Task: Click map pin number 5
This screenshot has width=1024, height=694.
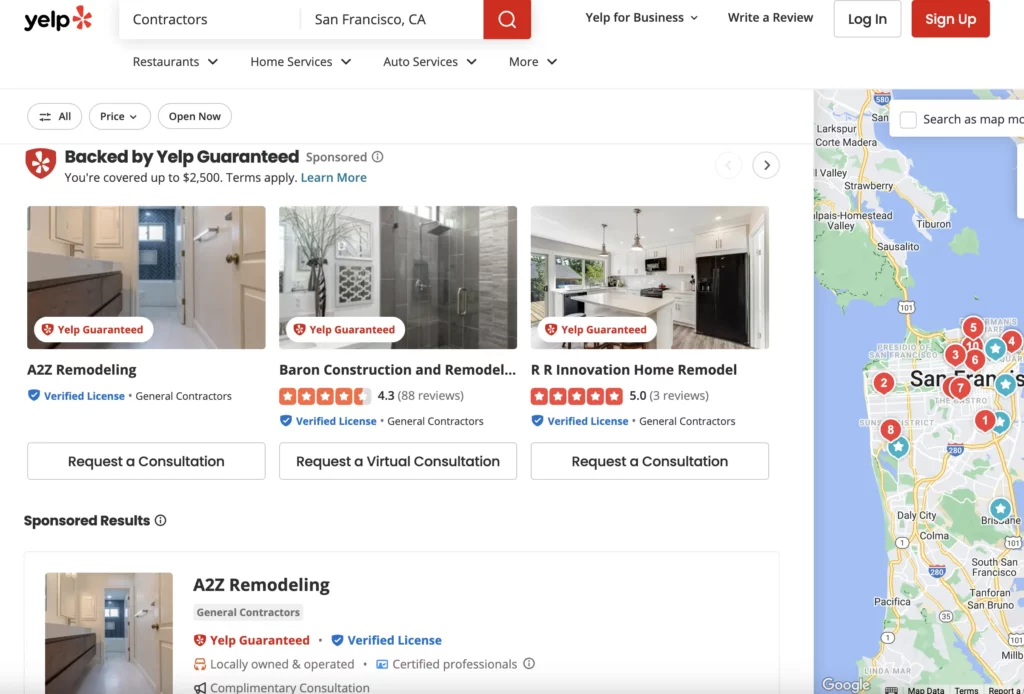Action: point(973,328)
